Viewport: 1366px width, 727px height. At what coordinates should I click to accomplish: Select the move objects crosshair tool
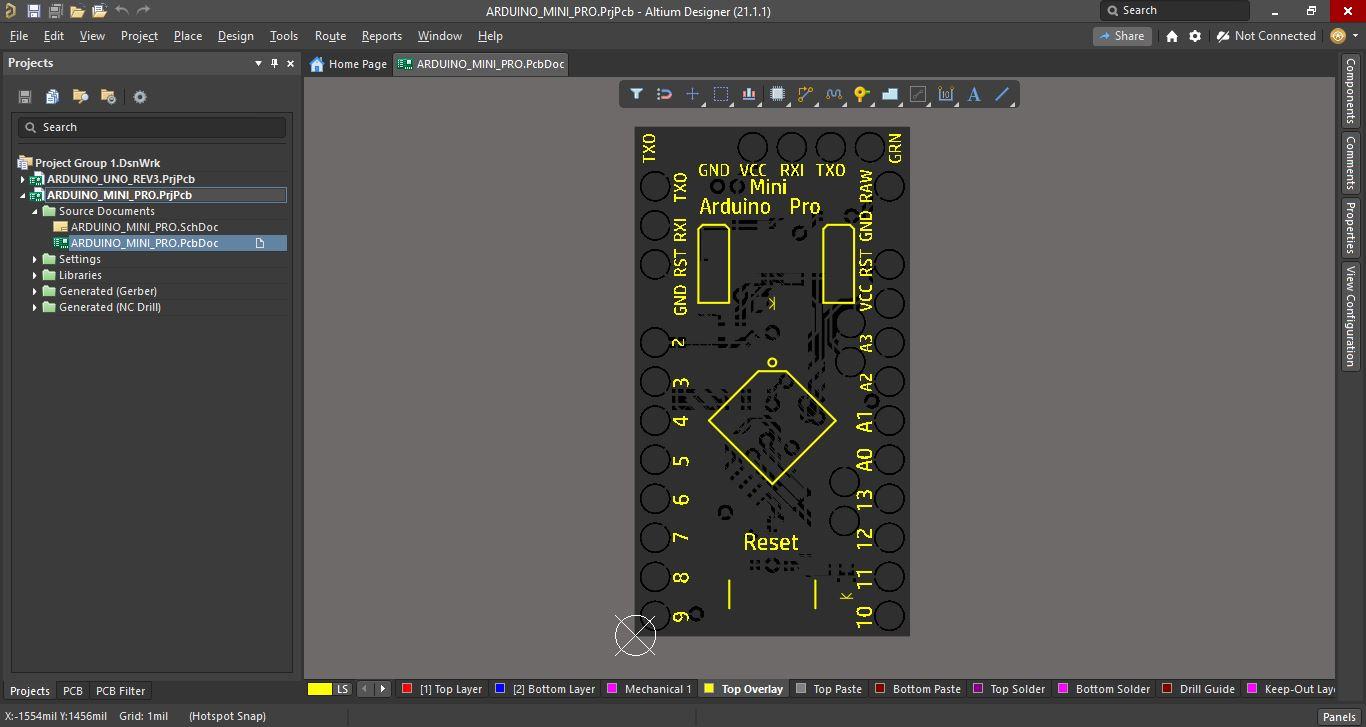tap(692, 94)
